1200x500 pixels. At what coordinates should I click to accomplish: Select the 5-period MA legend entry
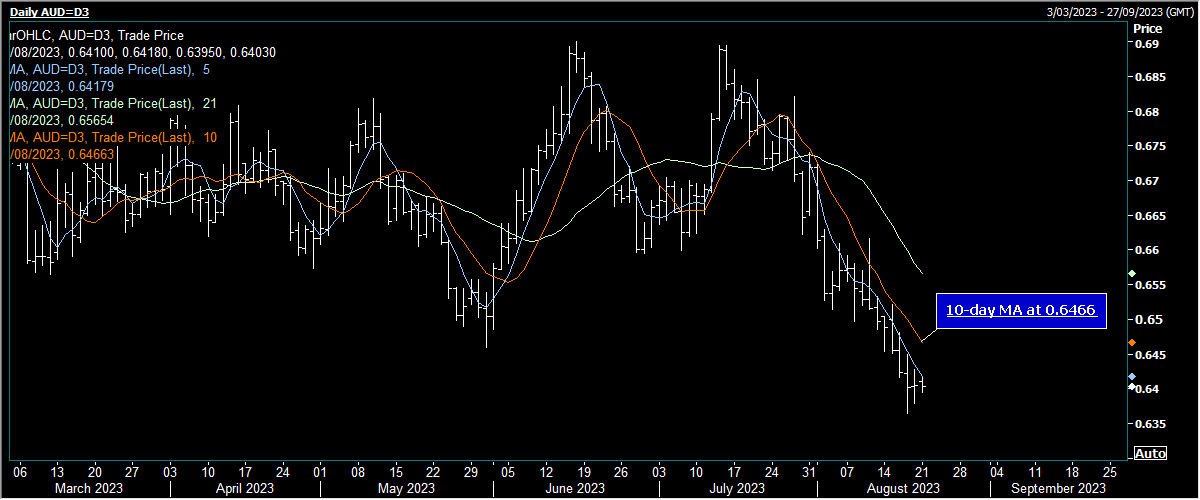(x=112, y=70)
